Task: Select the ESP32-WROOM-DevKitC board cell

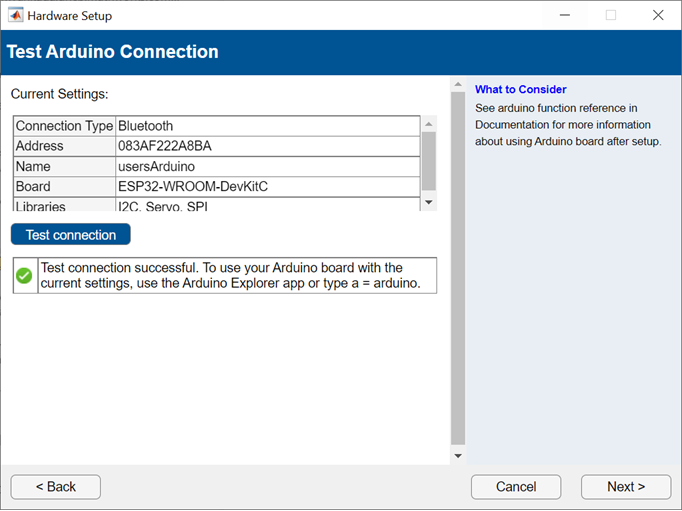Action: [267, 186]
